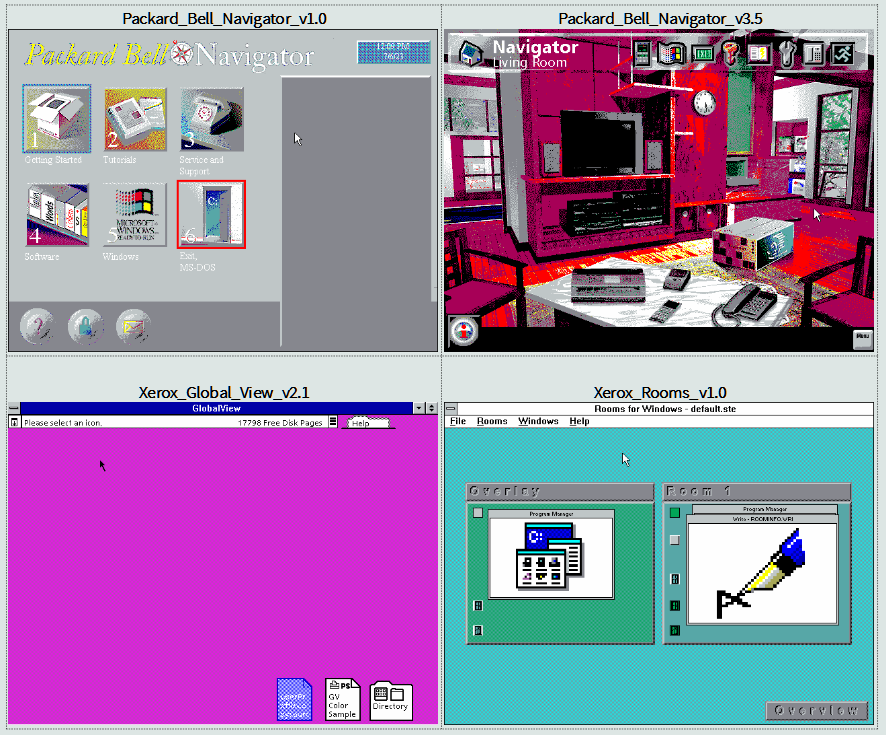This screenshot has height=735, width=886.
Task: Click Program Manager title bar in Room 1
Action: point(765,509)
